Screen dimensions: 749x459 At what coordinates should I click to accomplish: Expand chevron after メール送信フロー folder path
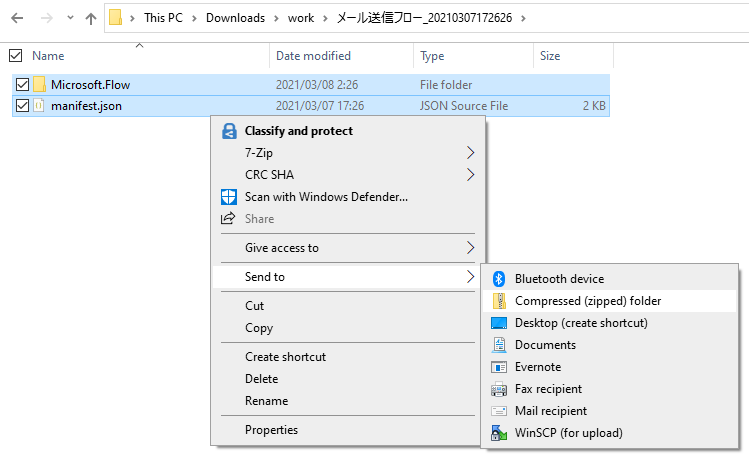[x=524, y=18]
